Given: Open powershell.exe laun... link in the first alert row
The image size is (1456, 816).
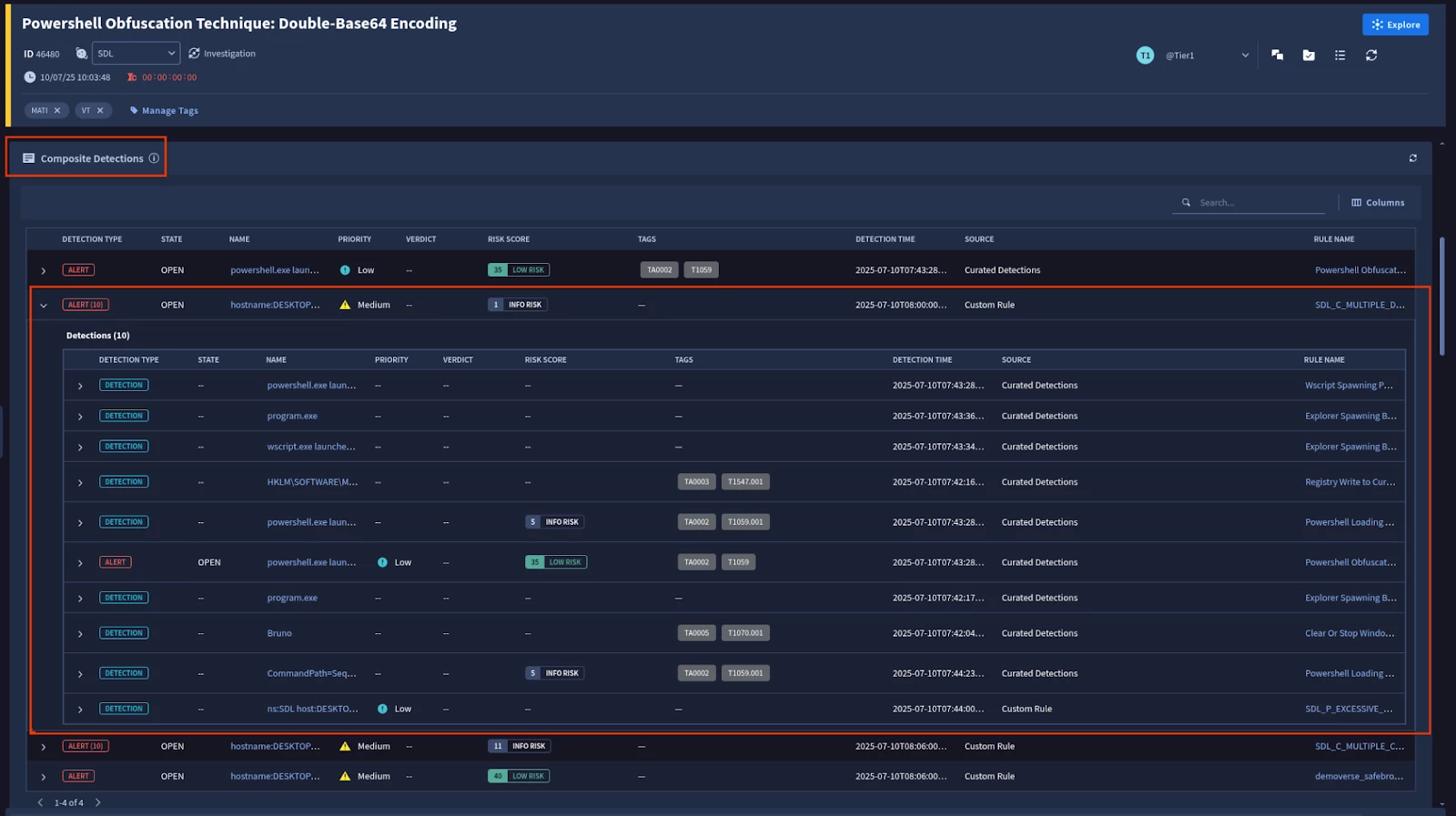Looking at the screenshot, I should [x=275, y=270].
